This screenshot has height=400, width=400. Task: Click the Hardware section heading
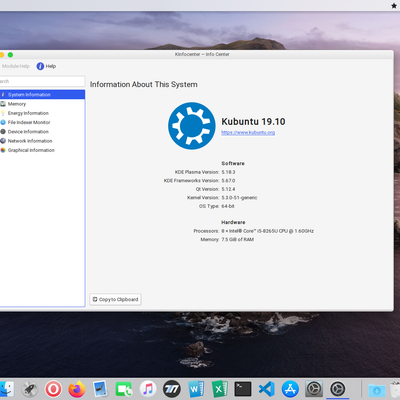(233, 222)
